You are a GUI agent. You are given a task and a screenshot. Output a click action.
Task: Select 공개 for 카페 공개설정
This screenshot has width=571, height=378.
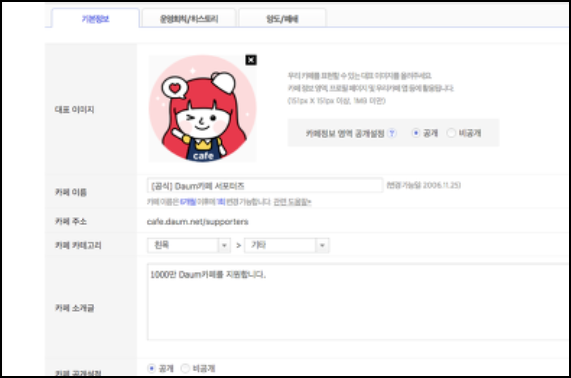pyautogui.click(x=151, y=368)
